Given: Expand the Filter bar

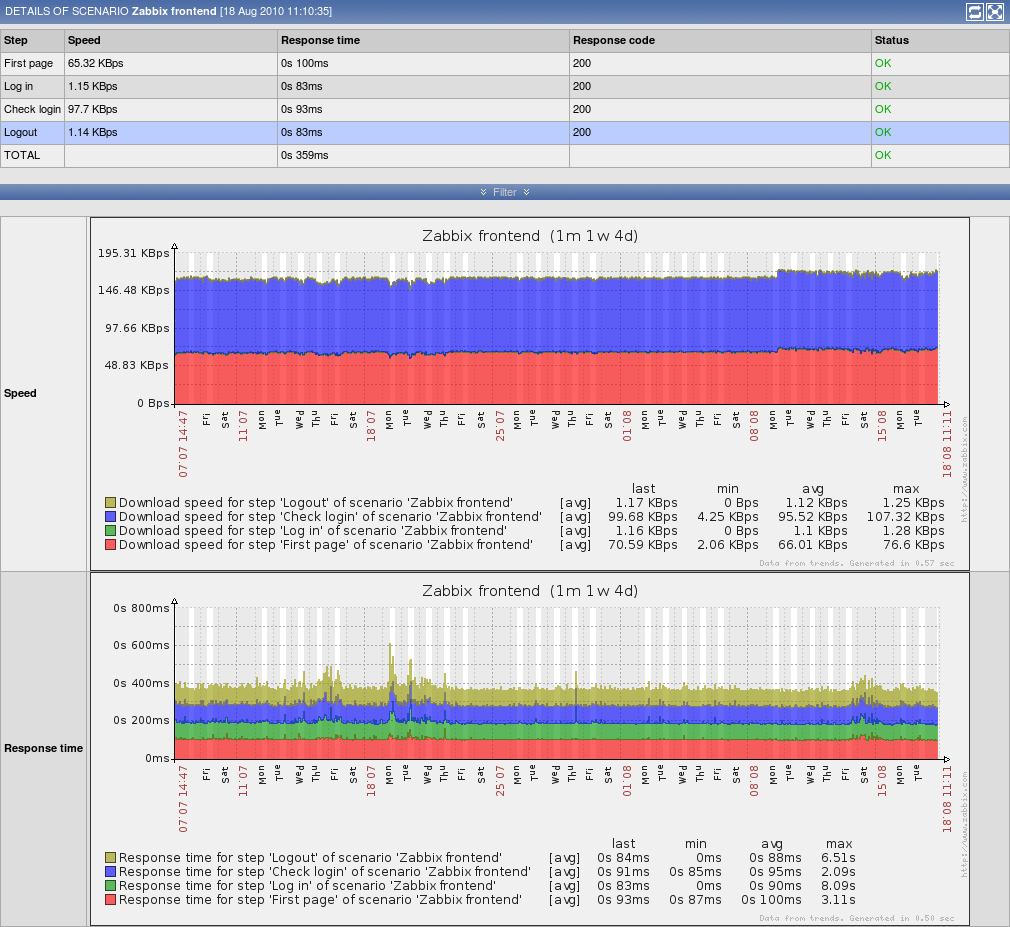Looking at the screenshot, I should click(505, 192).
